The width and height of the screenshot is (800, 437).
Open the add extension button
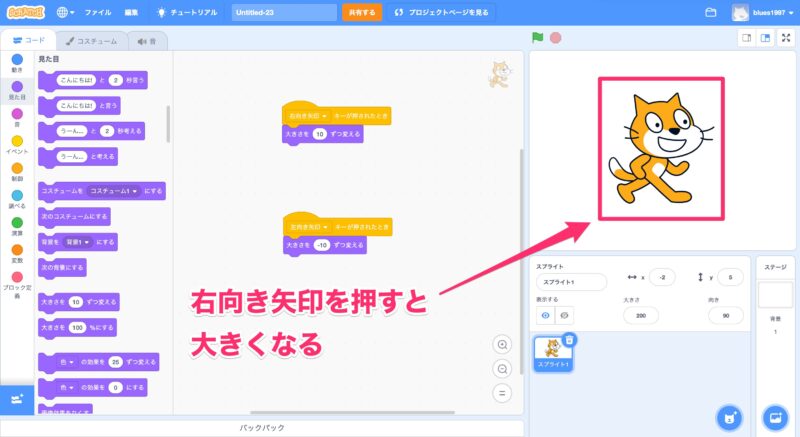pos(16,399)
